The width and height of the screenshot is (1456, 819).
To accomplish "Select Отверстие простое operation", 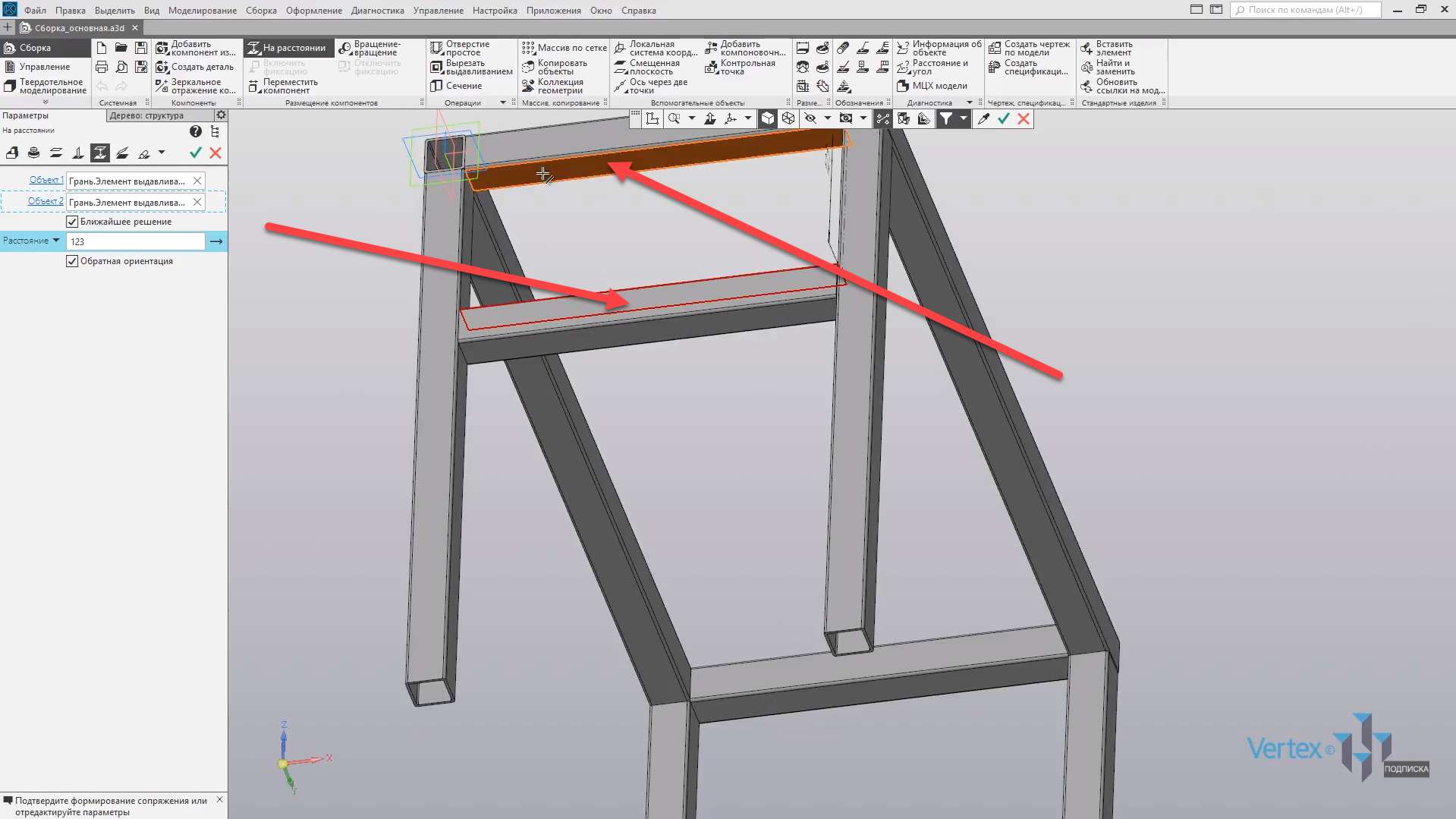I will pos(461,48).
